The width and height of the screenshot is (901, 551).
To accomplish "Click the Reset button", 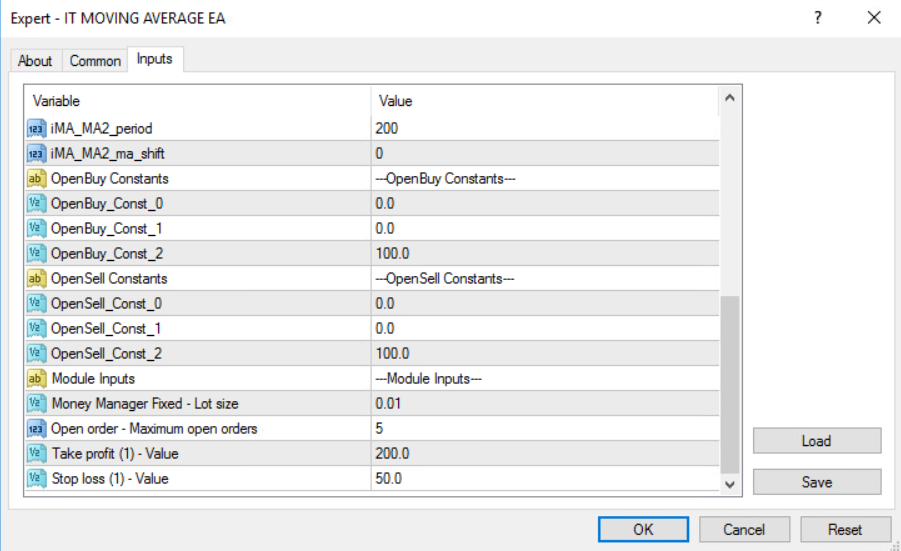I will pyautogui.click(x=845, y=529).
